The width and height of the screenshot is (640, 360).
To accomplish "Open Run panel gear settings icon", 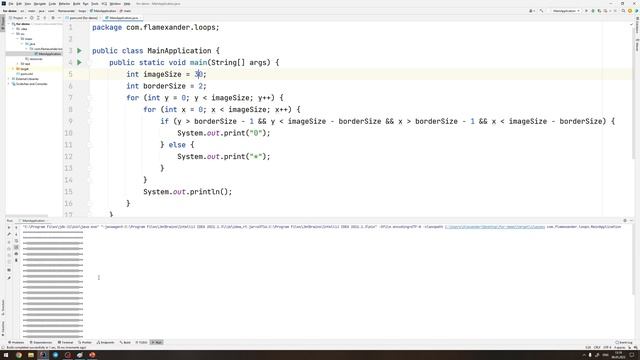I will tap(625, 220).
